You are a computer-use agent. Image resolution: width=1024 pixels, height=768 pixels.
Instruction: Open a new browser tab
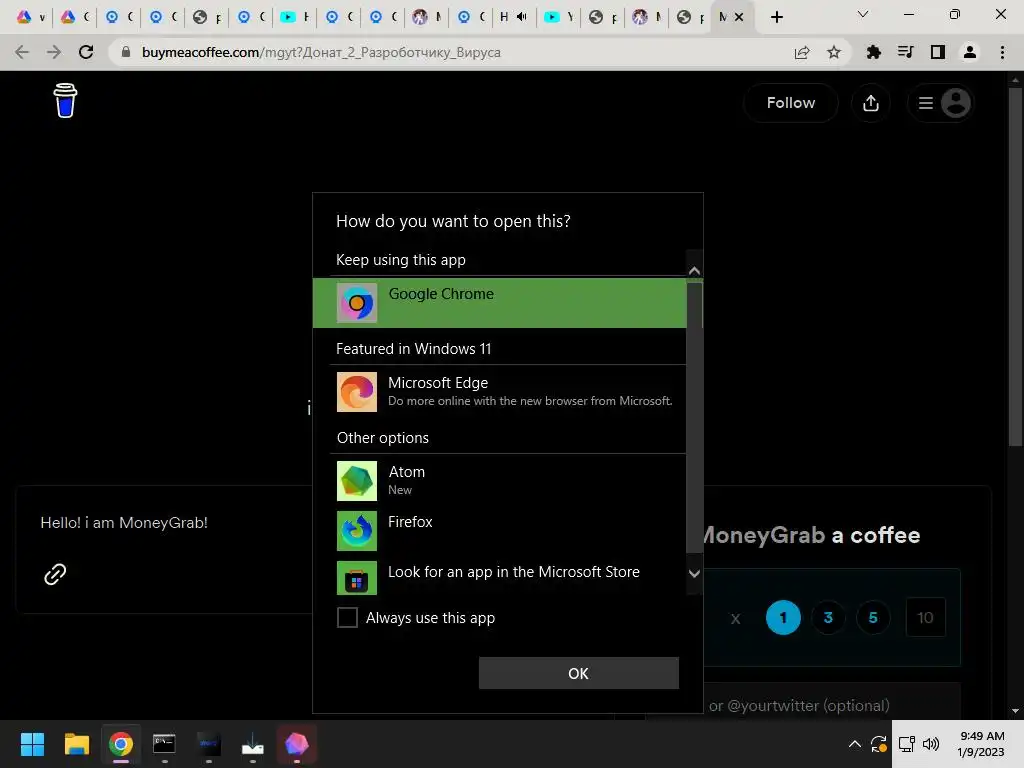tap(776, 17)
